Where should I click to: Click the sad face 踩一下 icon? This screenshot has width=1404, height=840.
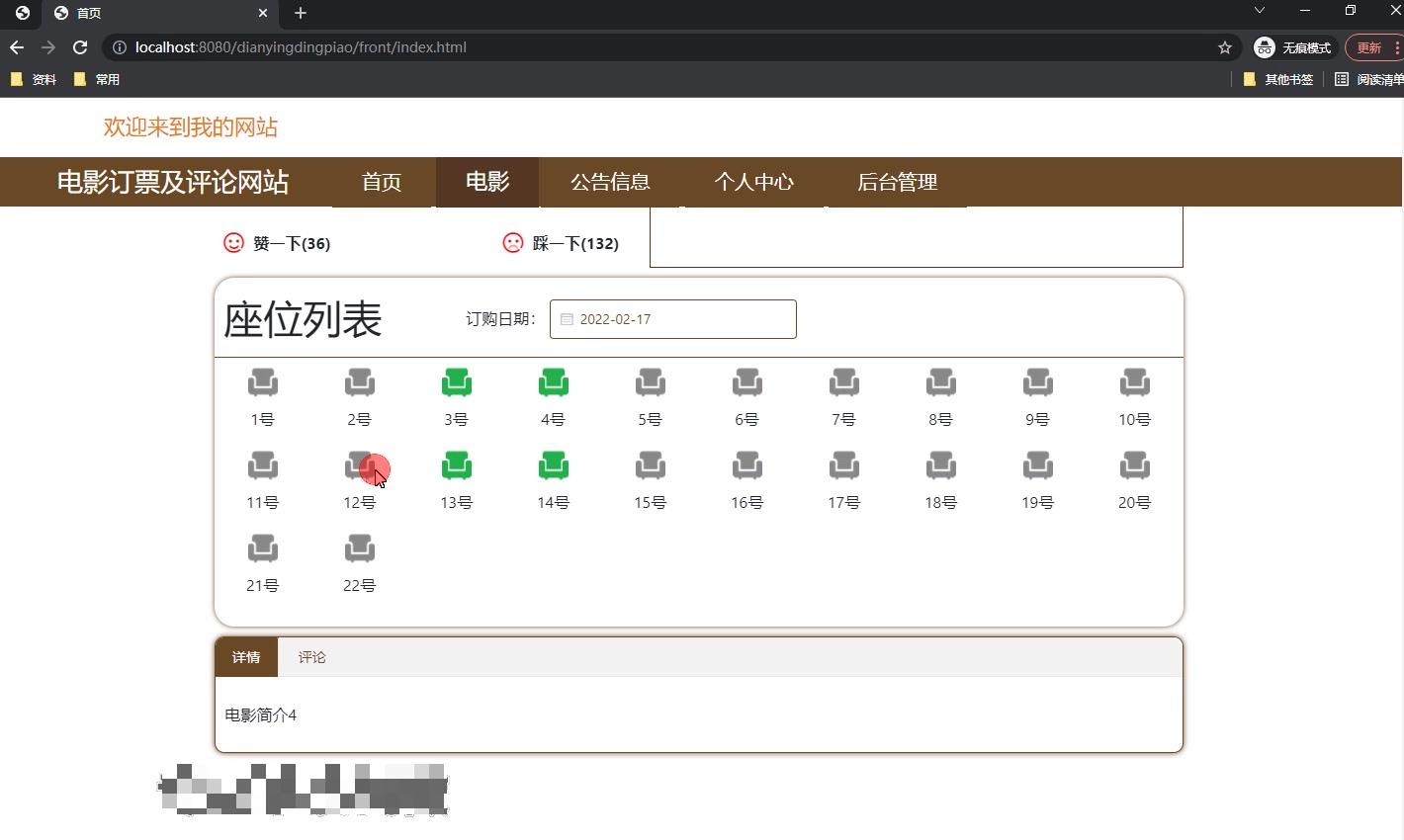[512, 243]
